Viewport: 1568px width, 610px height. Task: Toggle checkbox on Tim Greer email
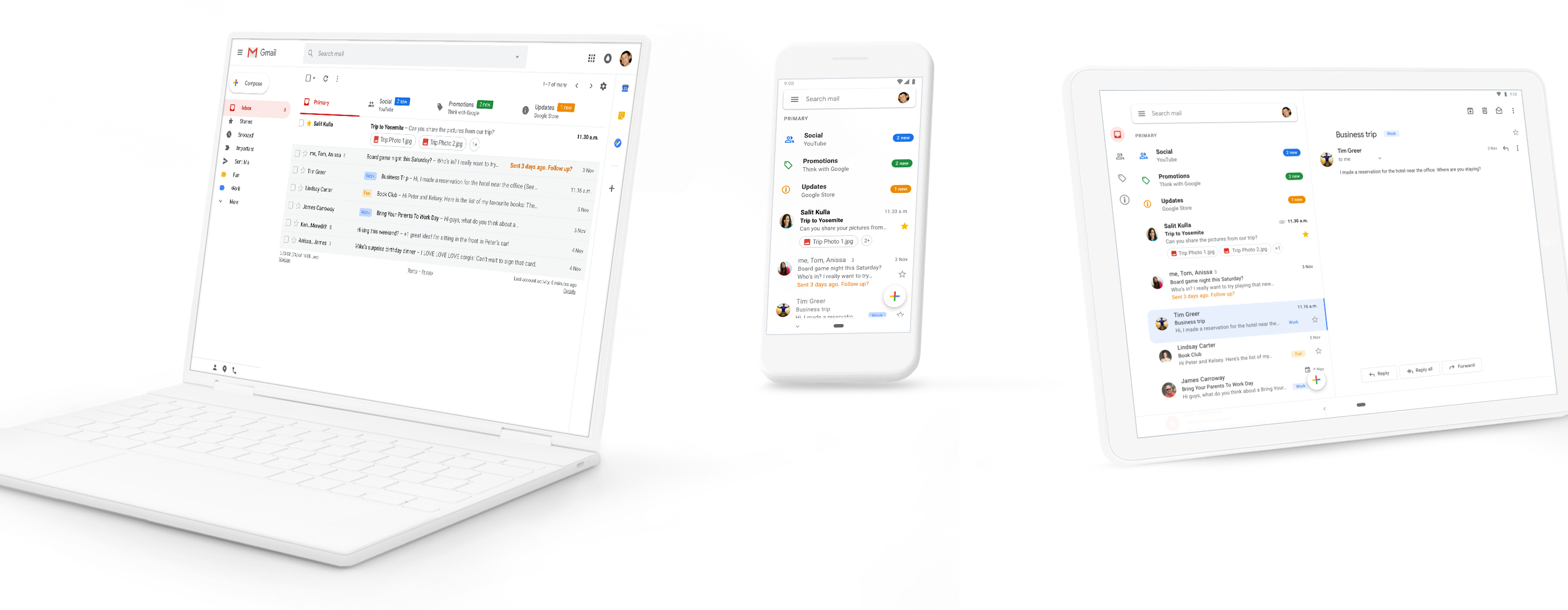pos(294,169)
